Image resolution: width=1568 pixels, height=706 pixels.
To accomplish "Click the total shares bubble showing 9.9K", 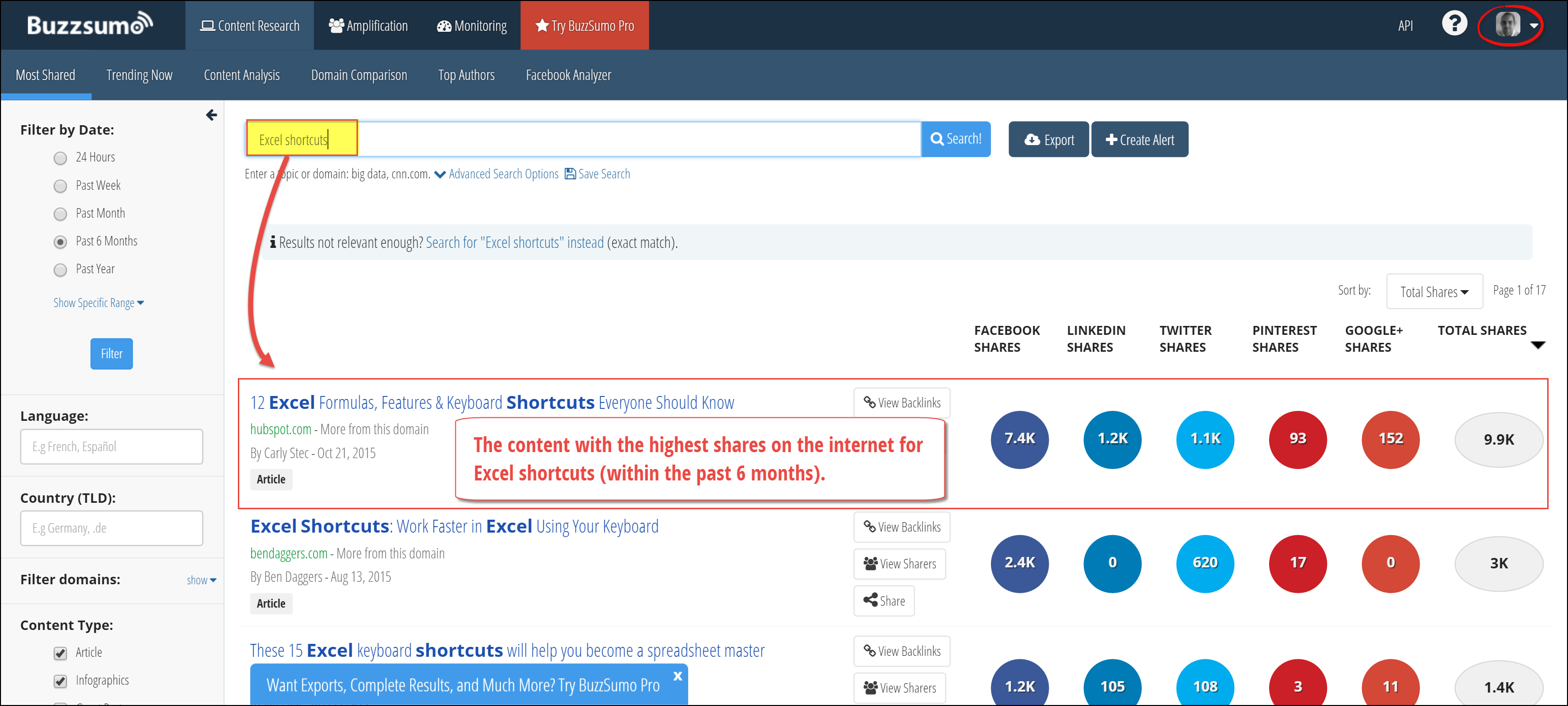I will point(1498,440).
